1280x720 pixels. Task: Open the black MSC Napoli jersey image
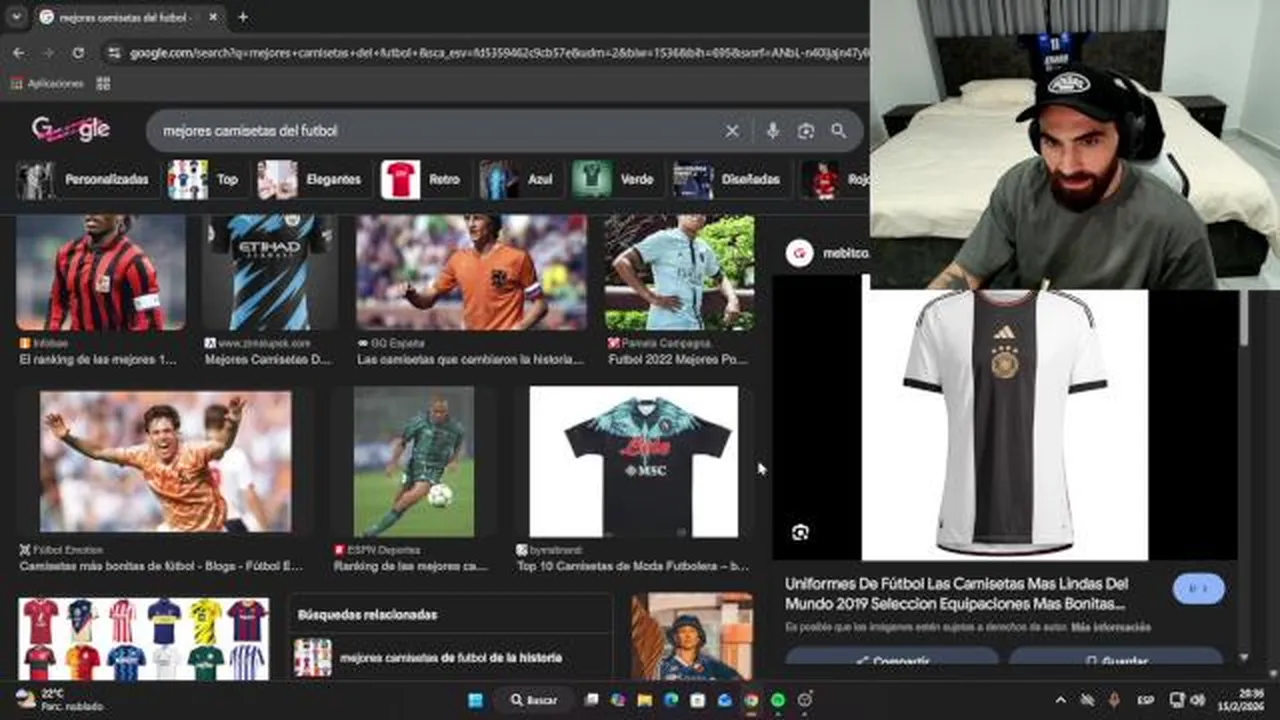(x=634, y=462)
